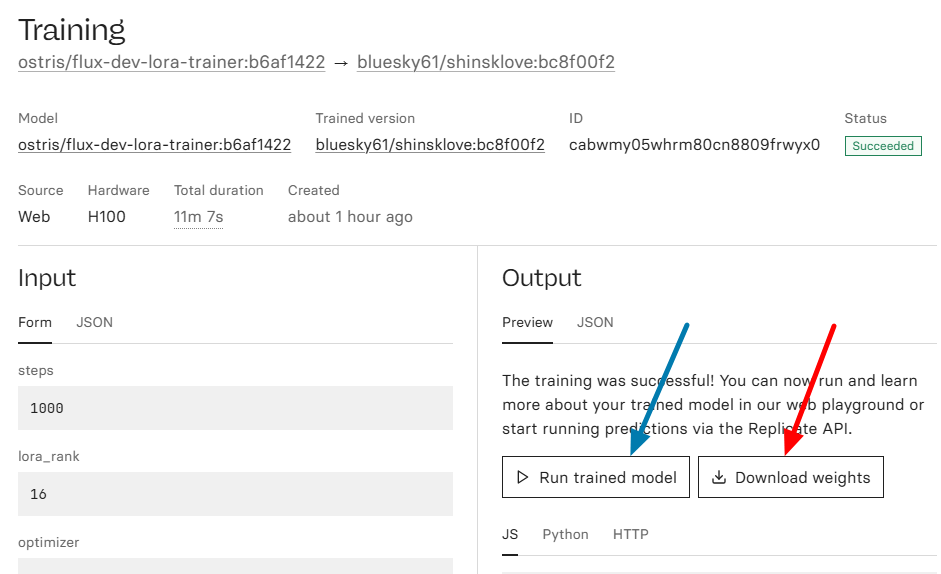941x574 pixels.
Task: Open the Trained version bluesky61/shinsklove:bc8f00f2 link
Action: coord(430,145)
